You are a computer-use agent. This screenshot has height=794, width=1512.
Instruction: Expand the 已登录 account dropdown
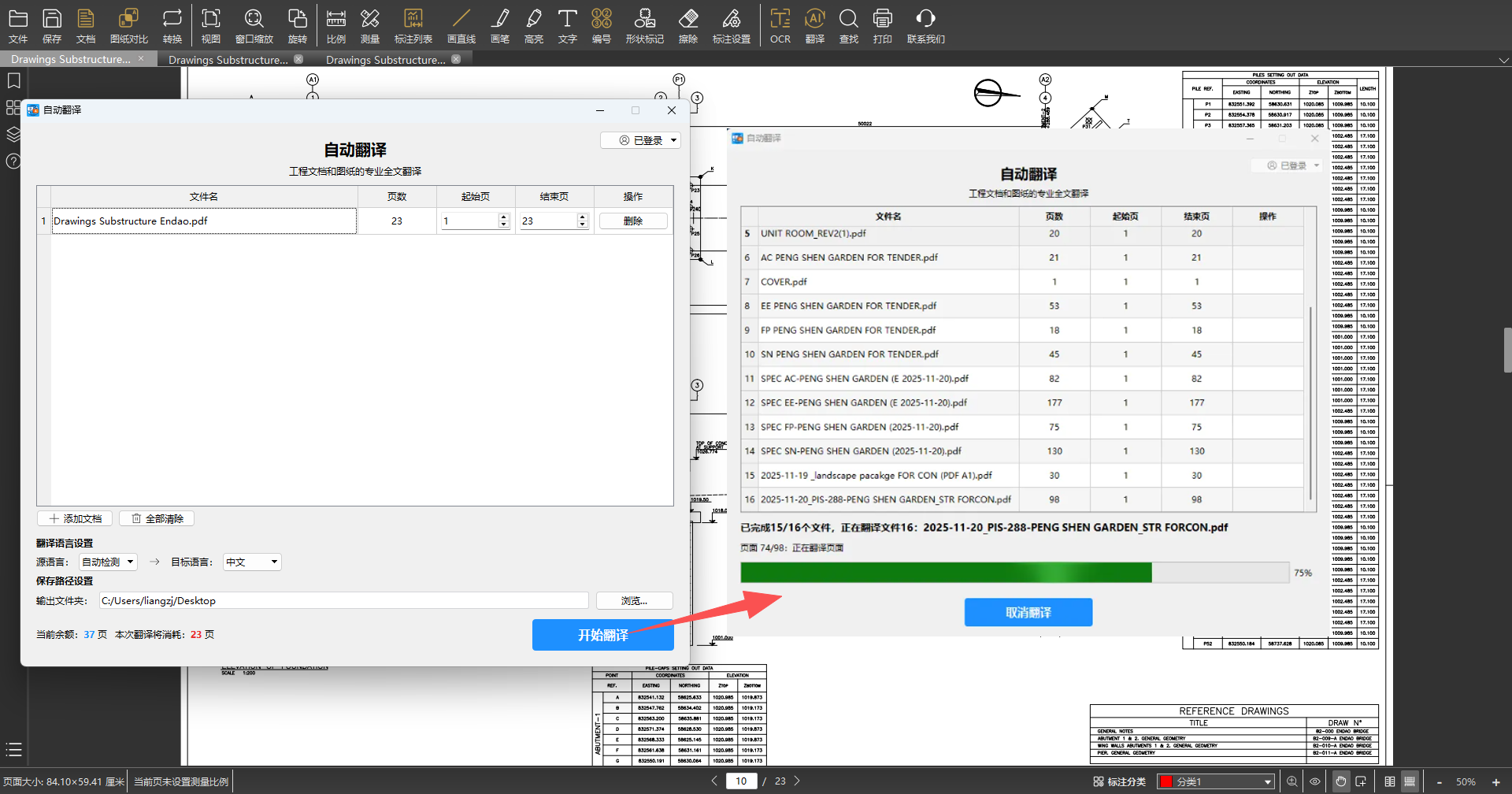pos(640,140)
